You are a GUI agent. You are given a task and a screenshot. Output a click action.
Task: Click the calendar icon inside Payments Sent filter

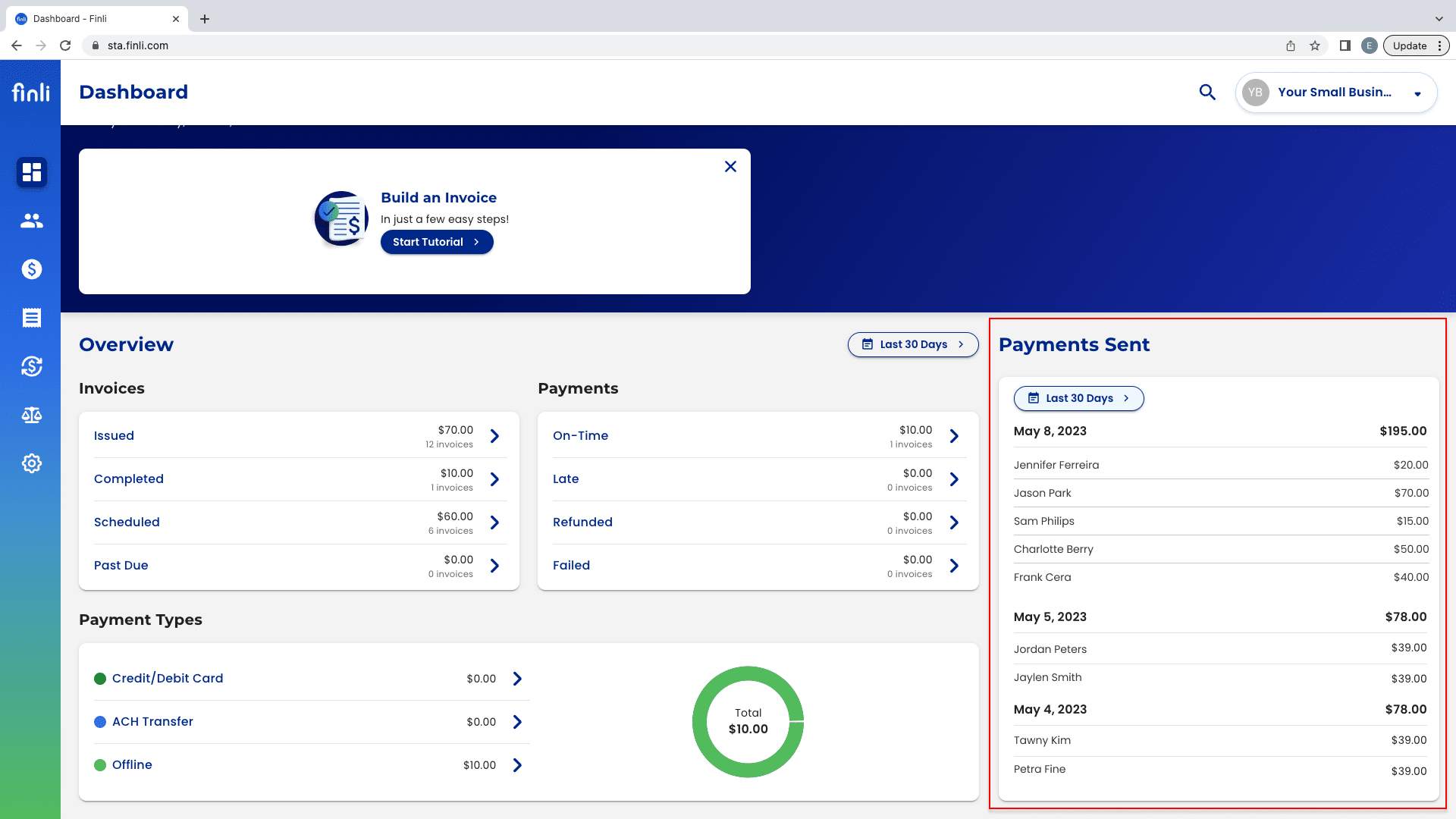click(x=1034, y=397)
